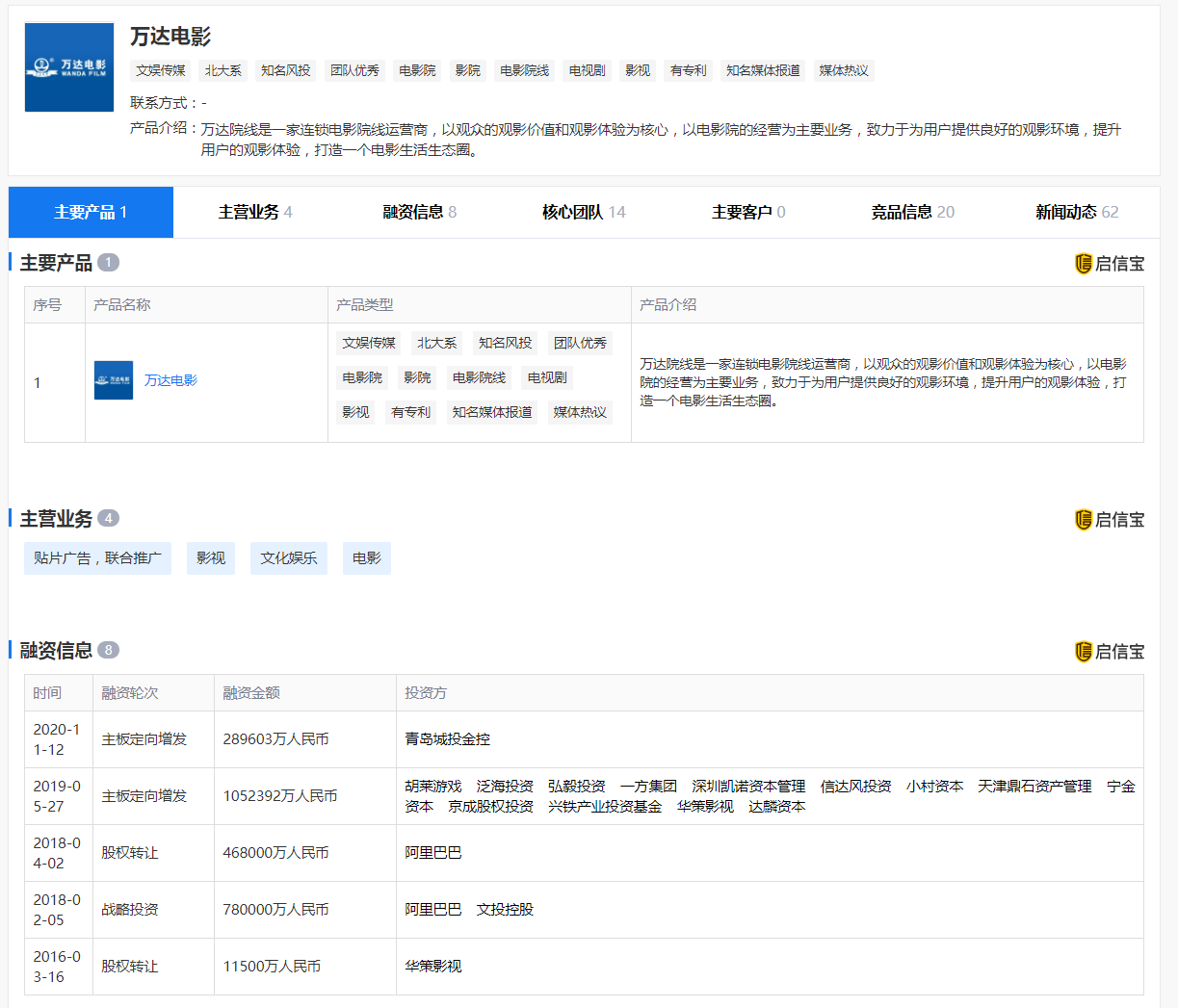Open investor 弘毅投资

click(577, 787)
